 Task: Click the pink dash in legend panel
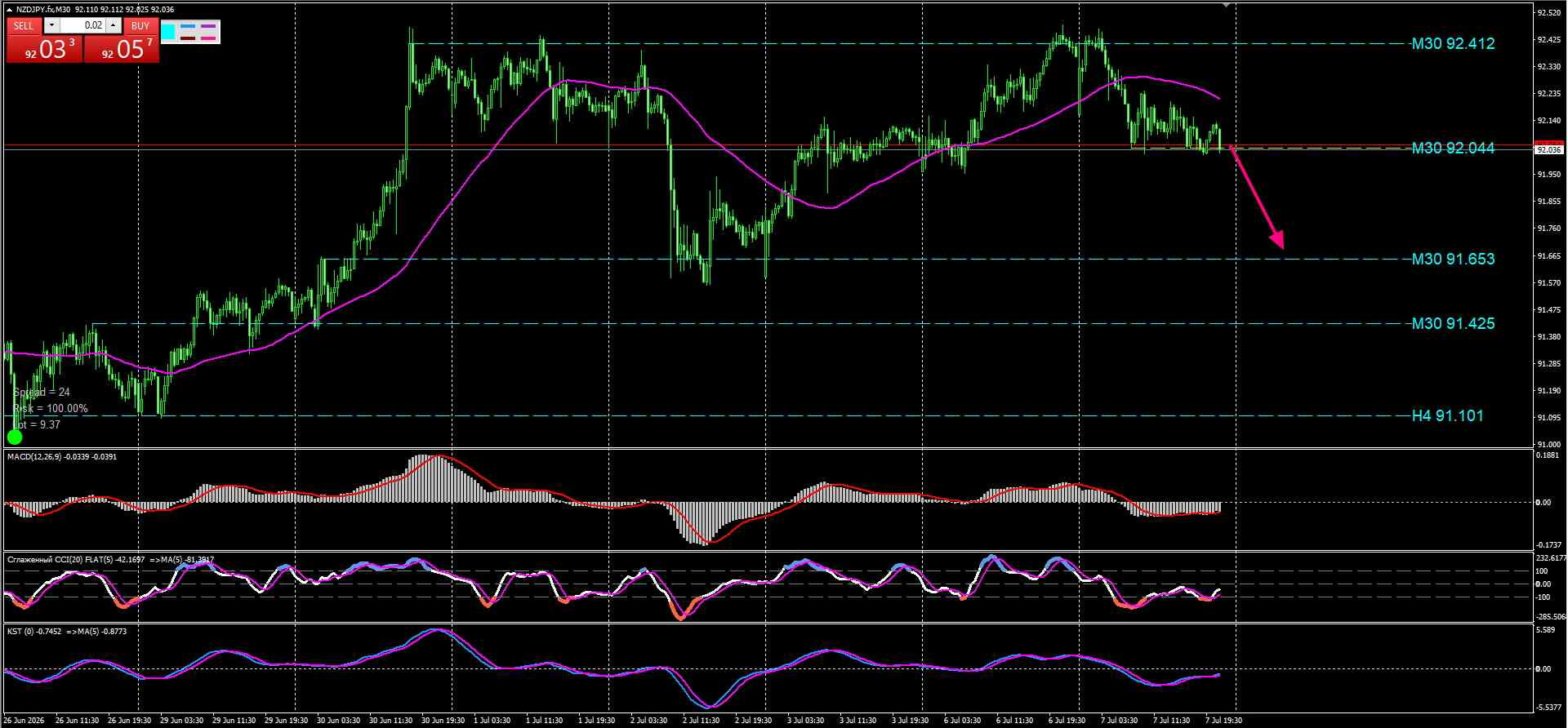point(209,38)
